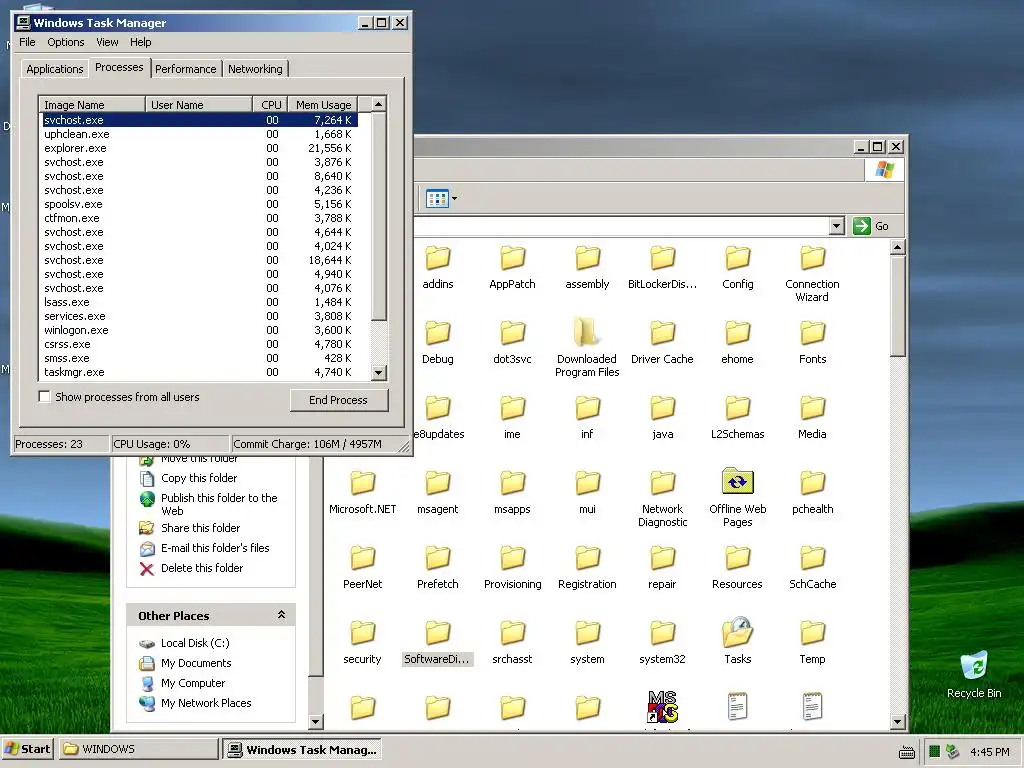This screenshot has height=768, width=1024.
Task: Click the network tray icon
Action: 953,752
